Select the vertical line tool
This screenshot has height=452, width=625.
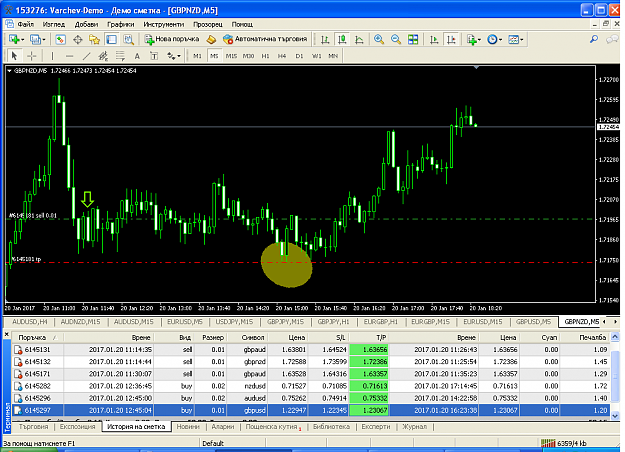(52, 56)
